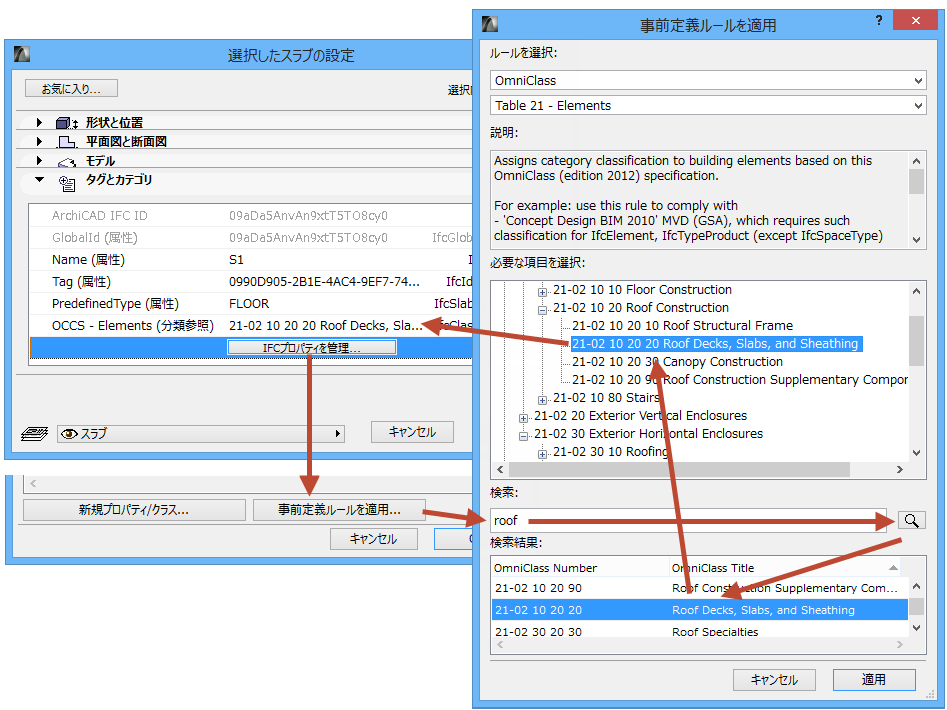
Task: Select 21-02 10 20 20 Roof Decks tree item
Action: pos(716,344)
